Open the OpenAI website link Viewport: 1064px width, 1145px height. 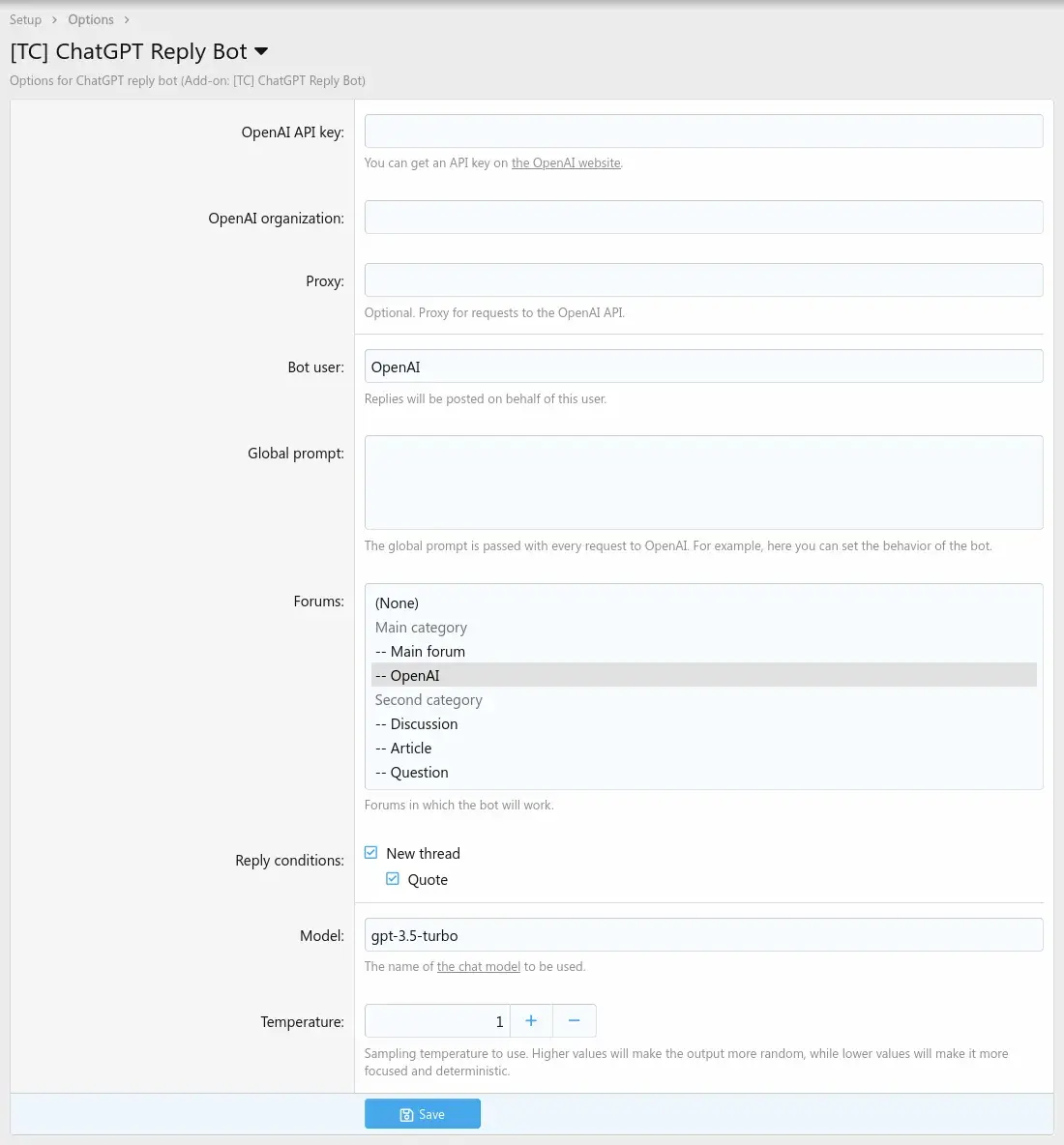pyautogui.click(x=566, y=163)
